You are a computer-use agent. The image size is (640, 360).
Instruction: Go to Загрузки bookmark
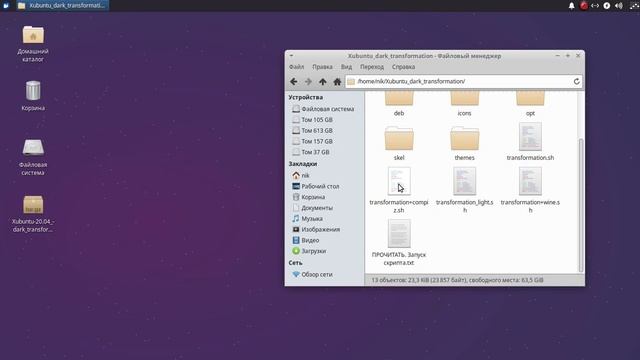(x=309, y=251)
